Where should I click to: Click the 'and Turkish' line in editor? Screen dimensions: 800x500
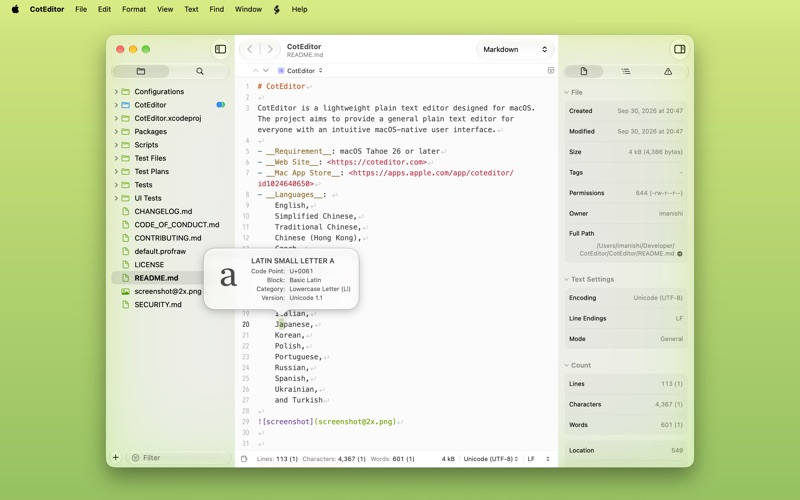tap(298, 400)
